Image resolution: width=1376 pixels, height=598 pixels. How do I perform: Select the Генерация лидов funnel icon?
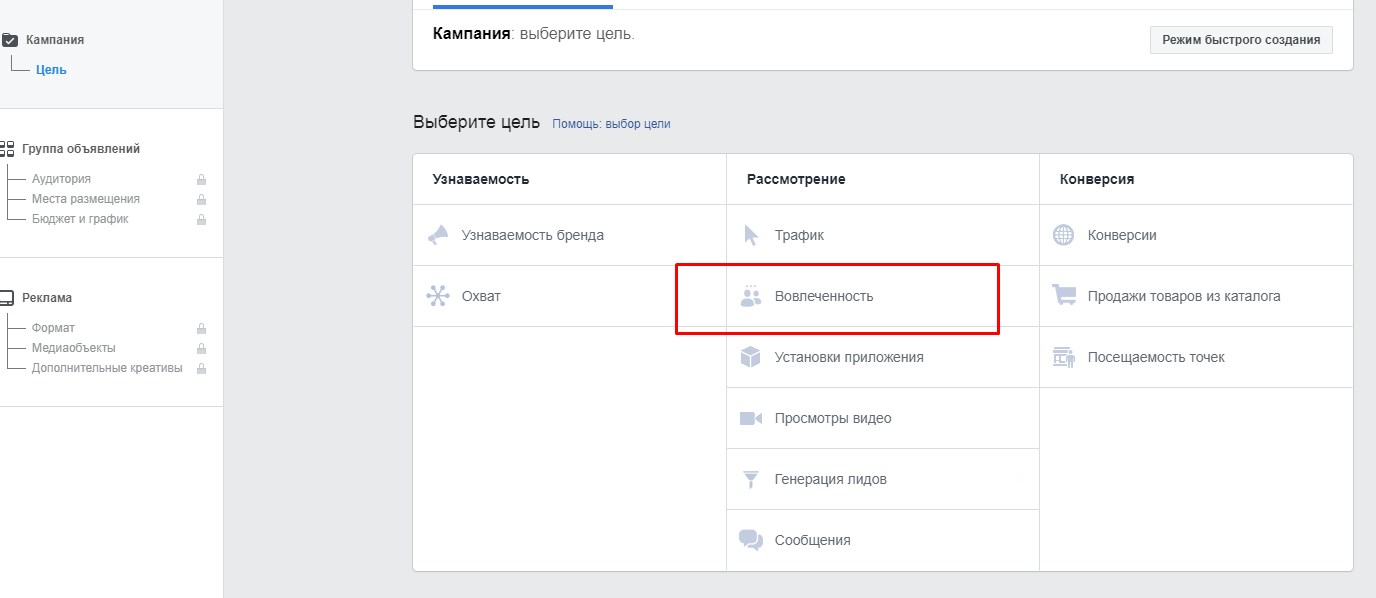[751, 479]
